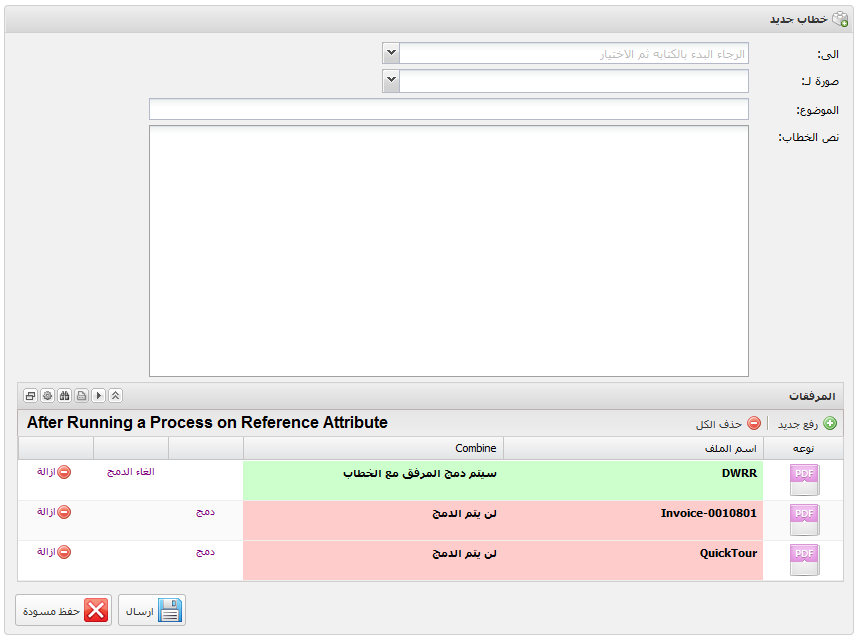The width and height of the screenshot is (859, 638).
Task: Open the 'الى' recipient dropdown arrow
Action: point(391,53)
